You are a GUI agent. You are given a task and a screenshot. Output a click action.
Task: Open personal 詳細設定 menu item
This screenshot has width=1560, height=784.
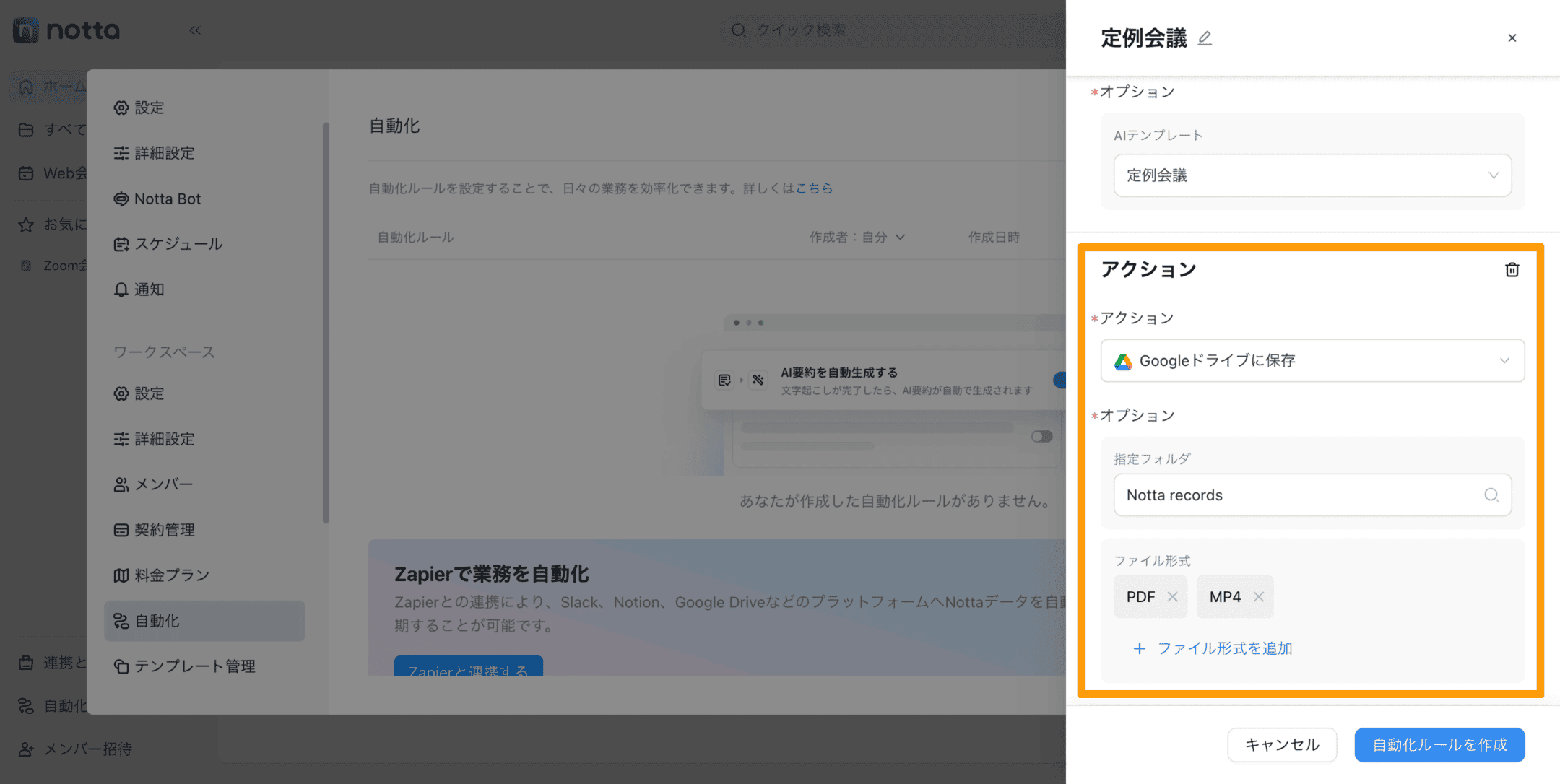[x=154, y=153]
